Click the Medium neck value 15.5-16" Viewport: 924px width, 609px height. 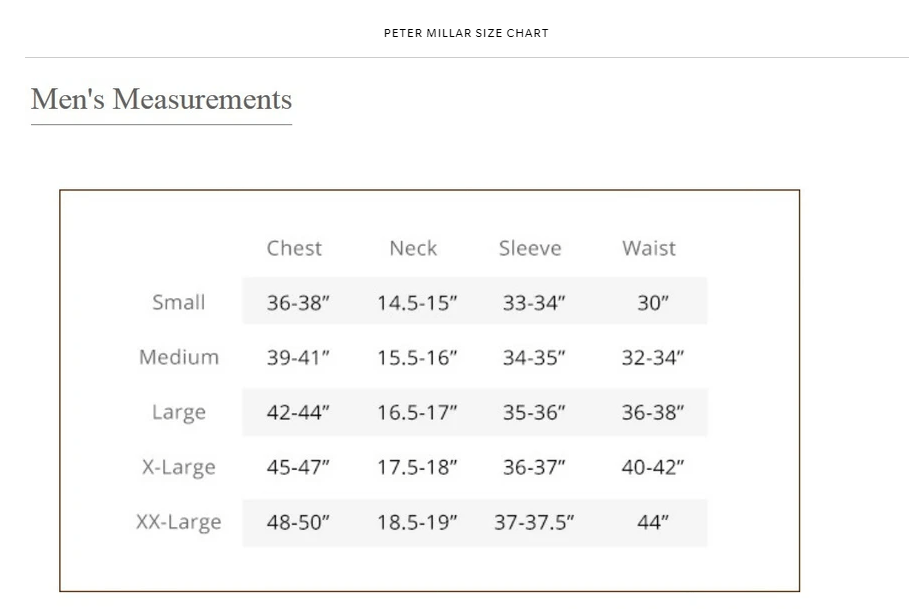click(417, 358)
